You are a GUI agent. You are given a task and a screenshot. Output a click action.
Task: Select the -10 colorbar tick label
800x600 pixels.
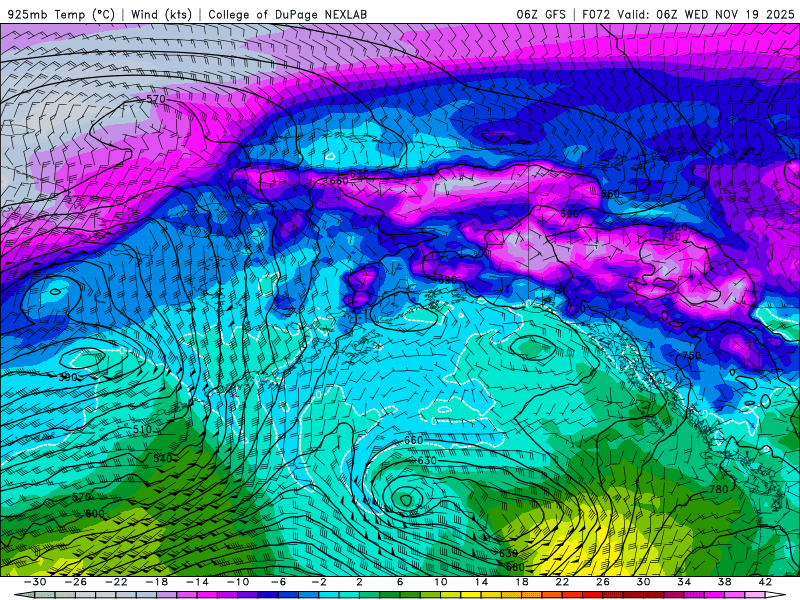coord(238,582)
